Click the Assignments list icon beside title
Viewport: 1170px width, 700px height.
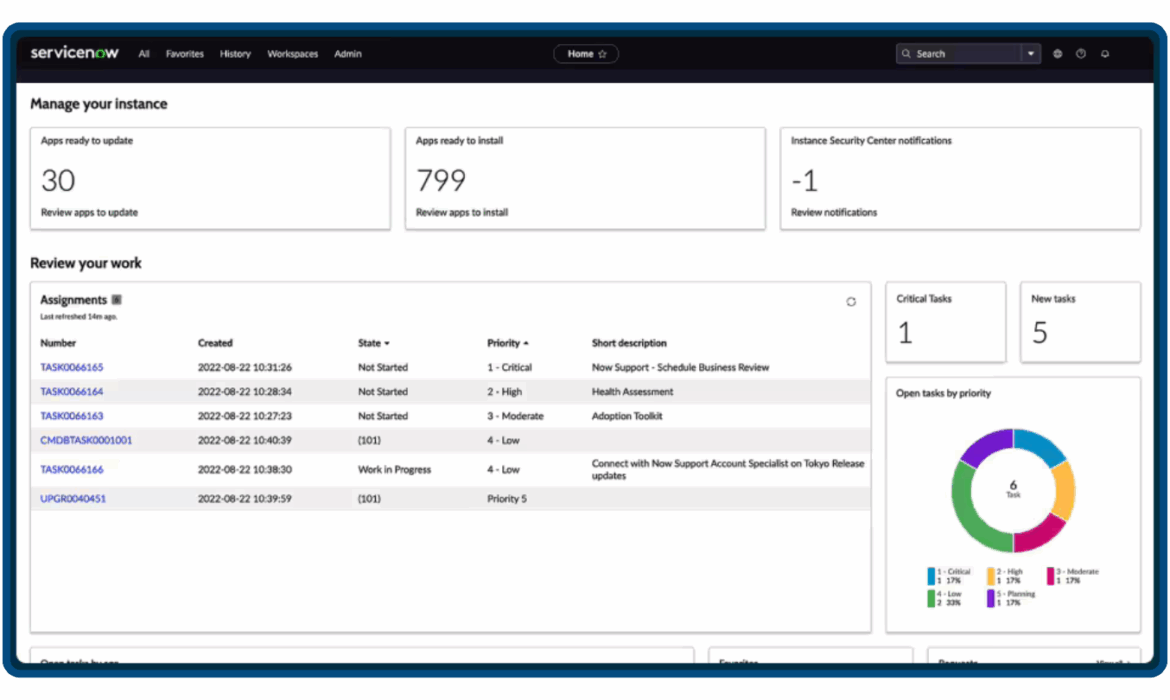tap(116, 300)
